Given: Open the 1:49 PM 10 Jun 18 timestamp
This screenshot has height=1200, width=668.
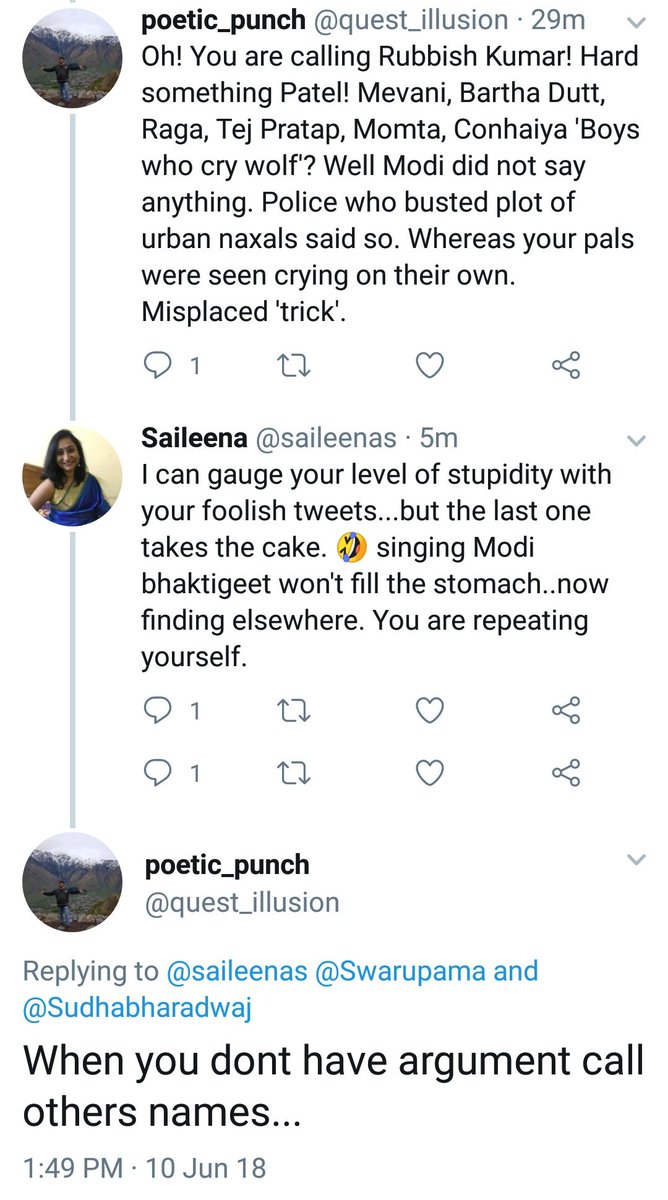Looking at the screenshot, I should click(144, 1167).
